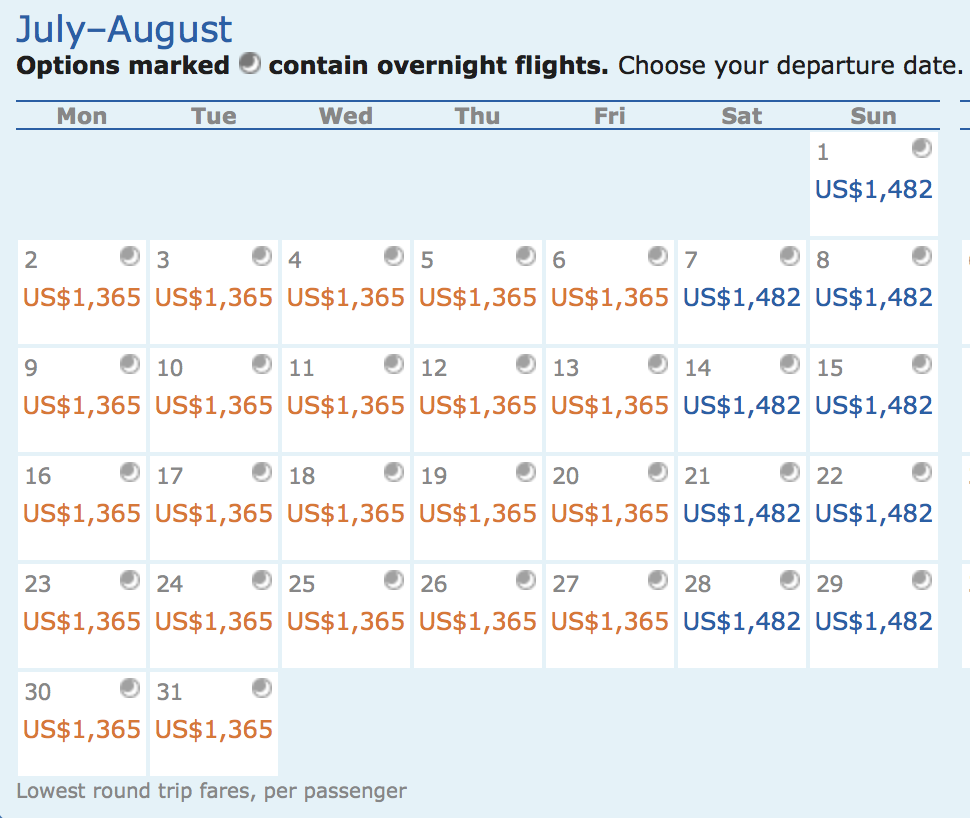This screenshot has width=970, height=818.
Task: Select the US$1,482 fare on July 1
Action: point(873,189)
